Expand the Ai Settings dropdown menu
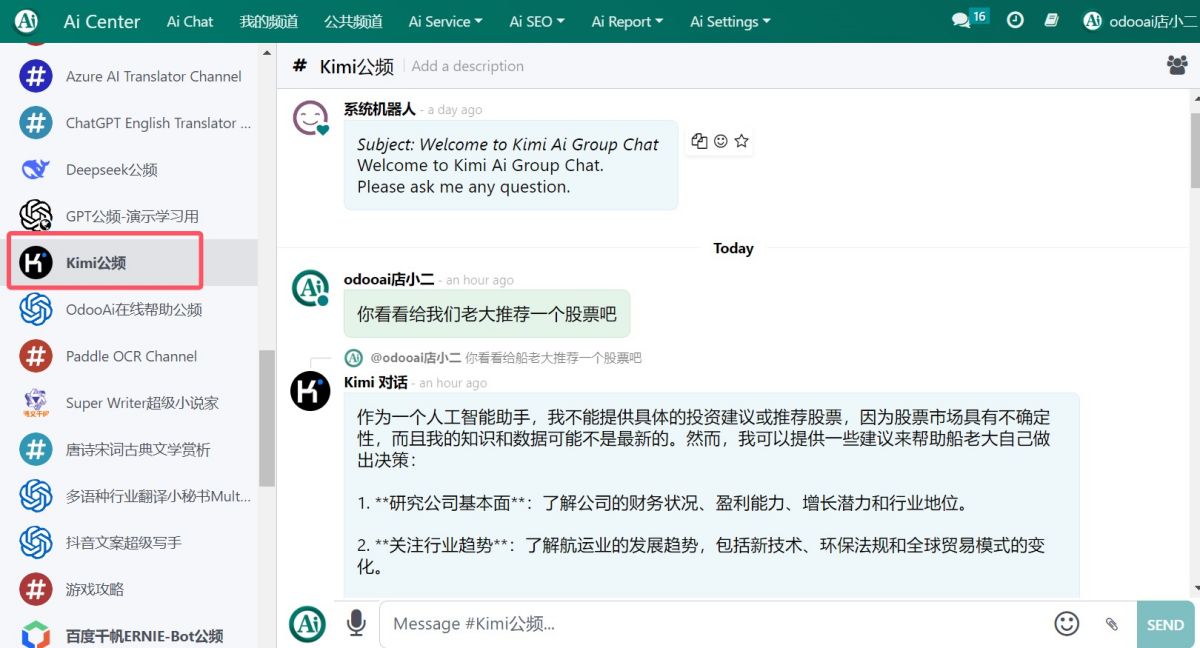The height and width of the screenshot is (648, 1200). (730, 21)
